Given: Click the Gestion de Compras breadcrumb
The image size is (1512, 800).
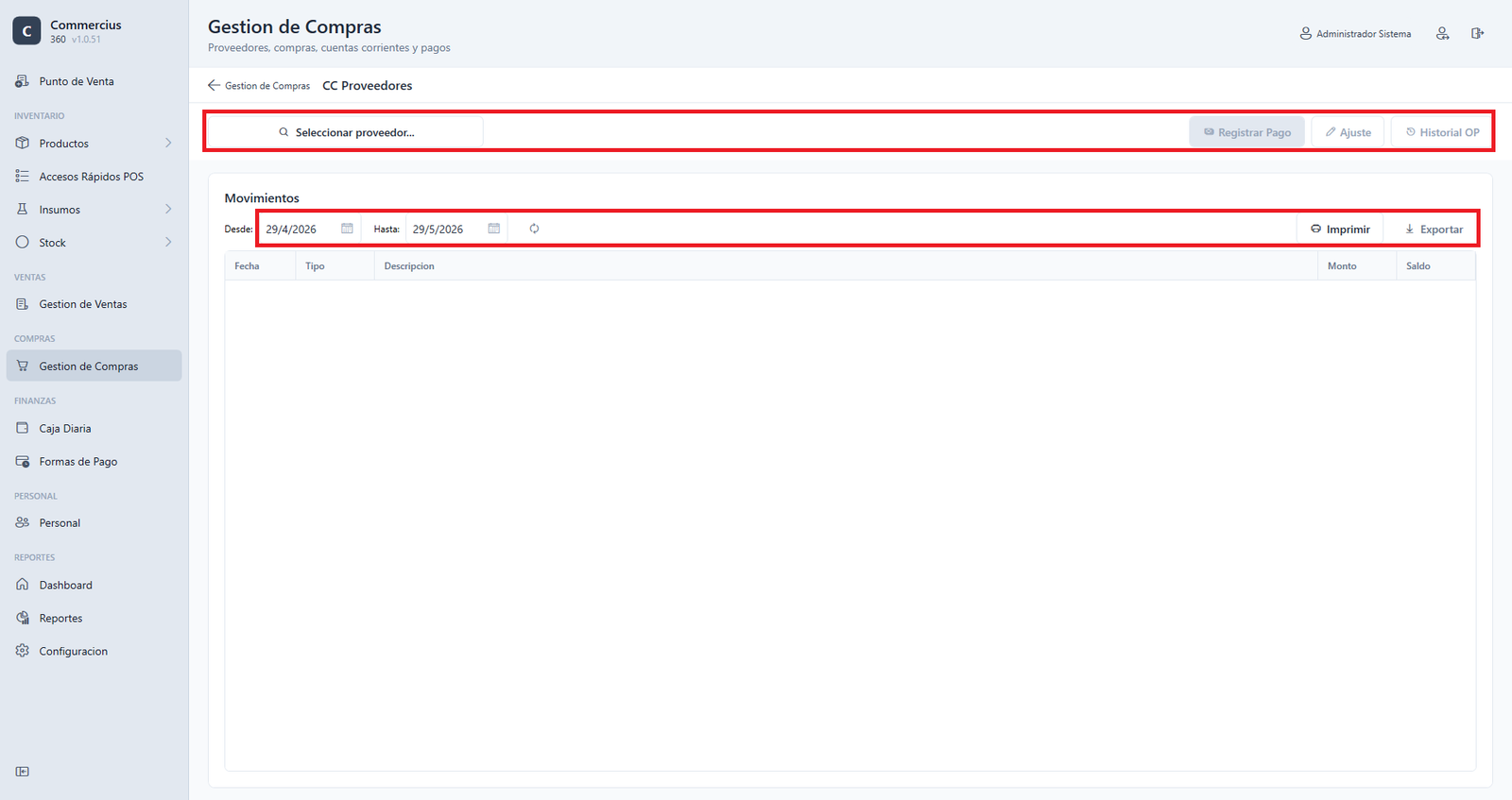Looking at the screenshot, I should (267, 86).
